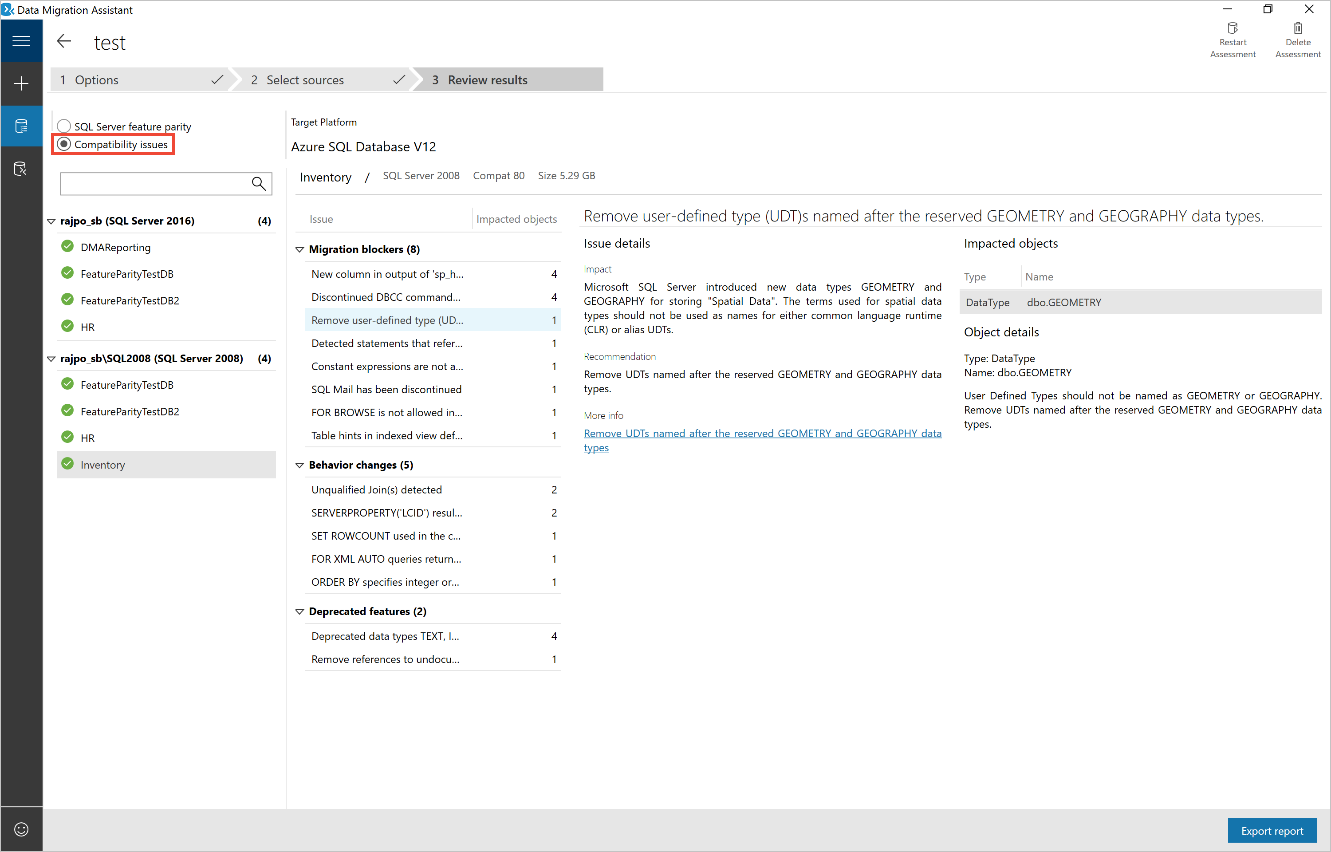Screen dimensions: 1331x852
Task: Select DMAReporting database in the tree
Action: click(x=115, y=247)
